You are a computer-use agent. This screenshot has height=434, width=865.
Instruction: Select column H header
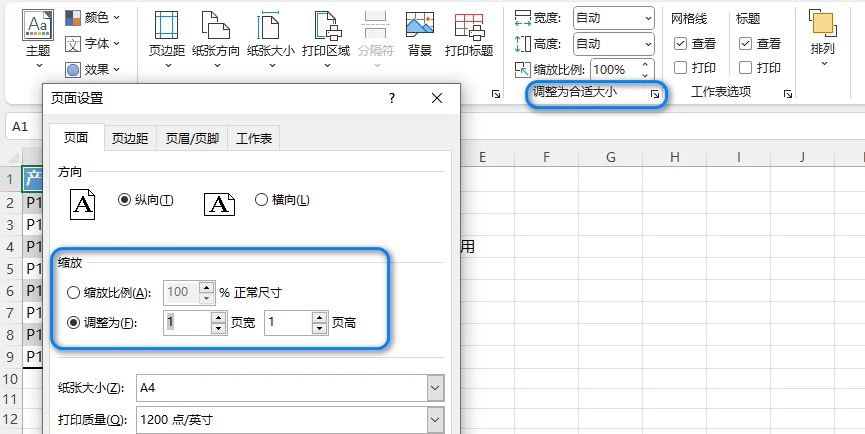click(x=675, y=158)
